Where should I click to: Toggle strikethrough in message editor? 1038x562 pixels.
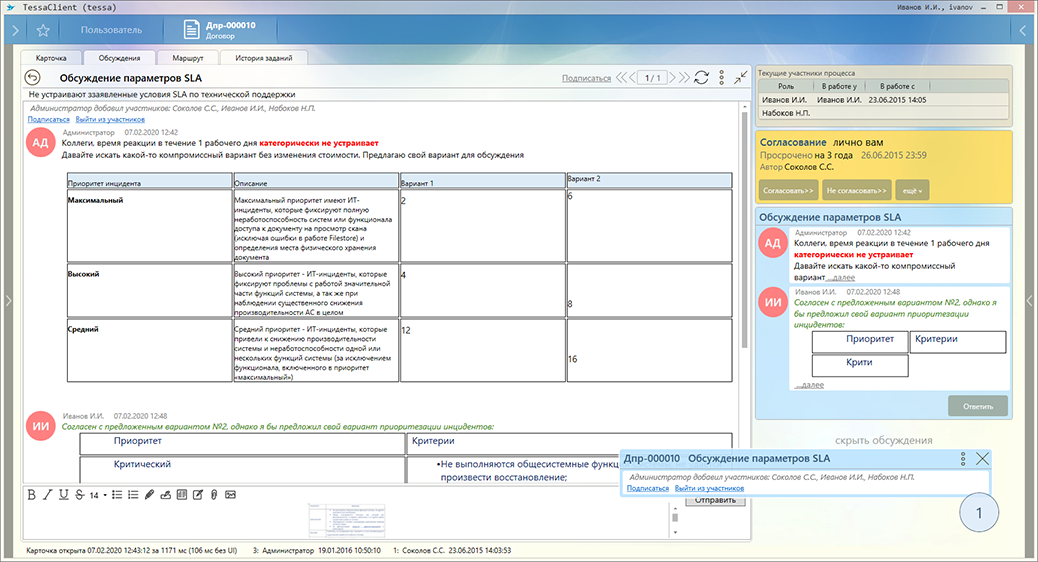[x=79, y=495]
